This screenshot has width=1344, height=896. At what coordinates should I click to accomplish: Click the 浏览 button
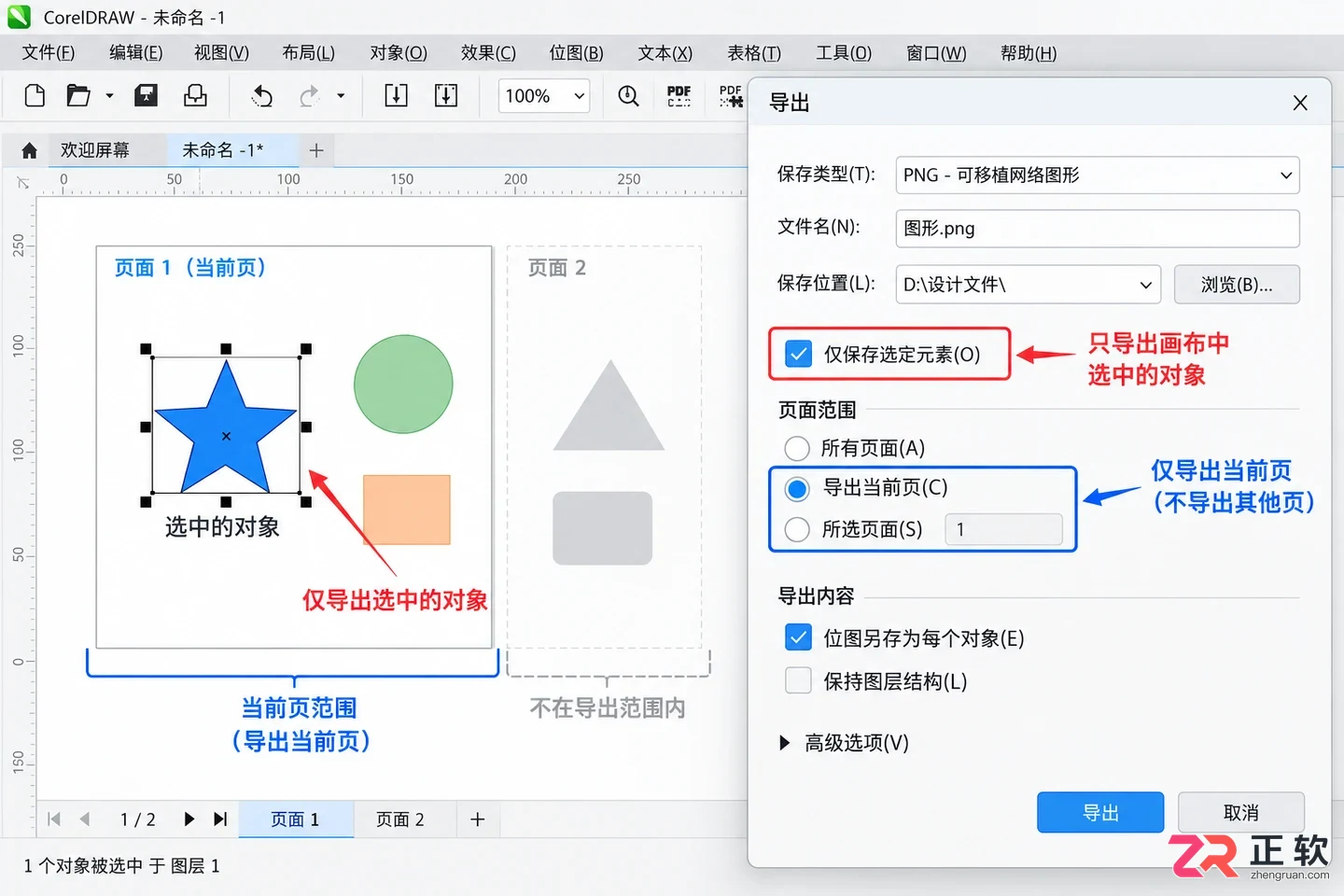tap(1237, 285)
